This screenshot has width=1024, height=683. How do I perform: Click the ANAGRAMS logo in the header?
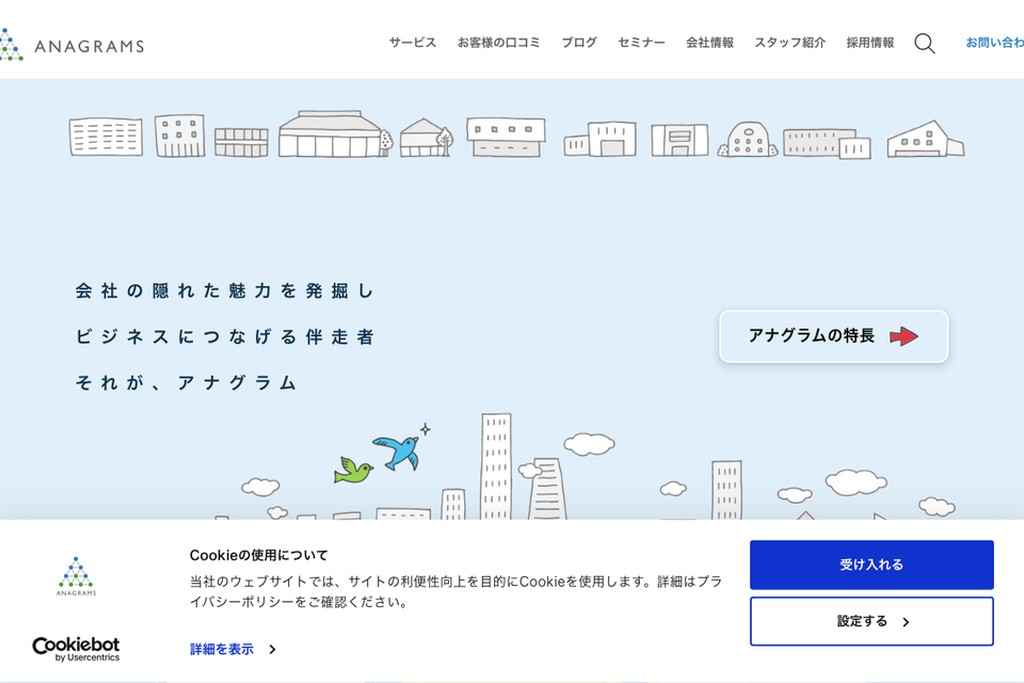pos(75,44)
